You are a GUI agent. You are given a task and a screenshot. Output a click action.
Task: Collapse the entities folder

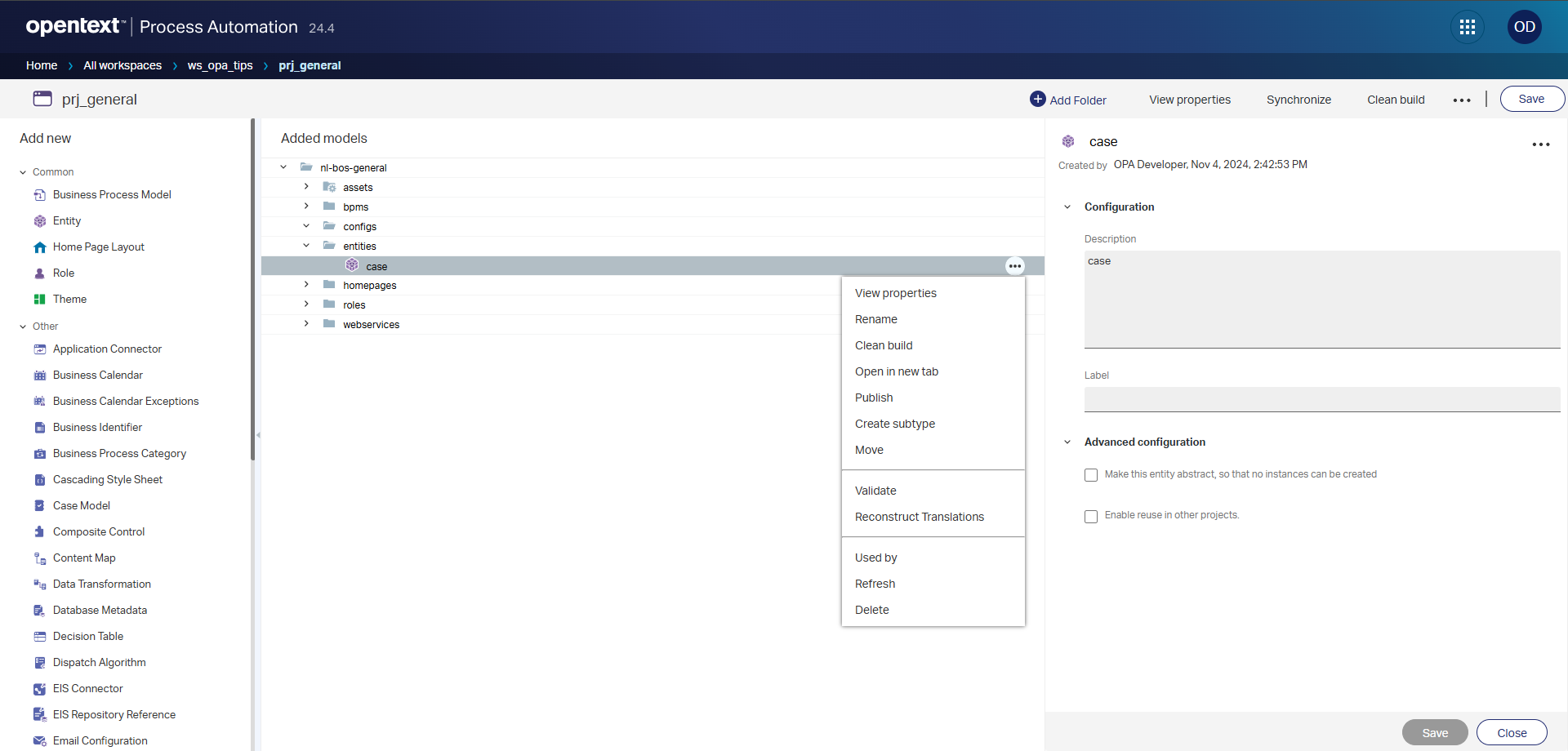pyautogui.click(x=306, y=246)
